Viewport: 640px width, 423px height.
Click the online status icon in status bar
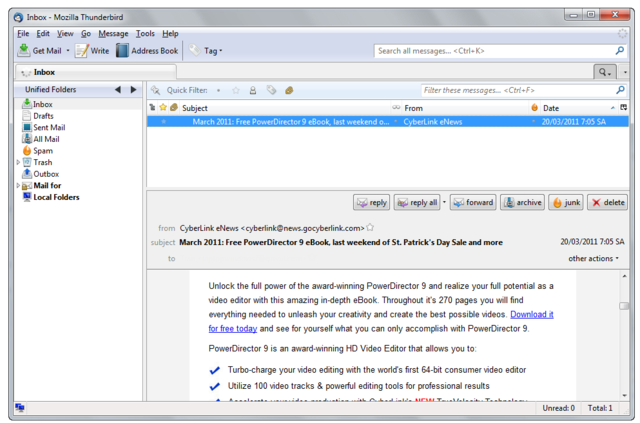click(x=20, y=408)
